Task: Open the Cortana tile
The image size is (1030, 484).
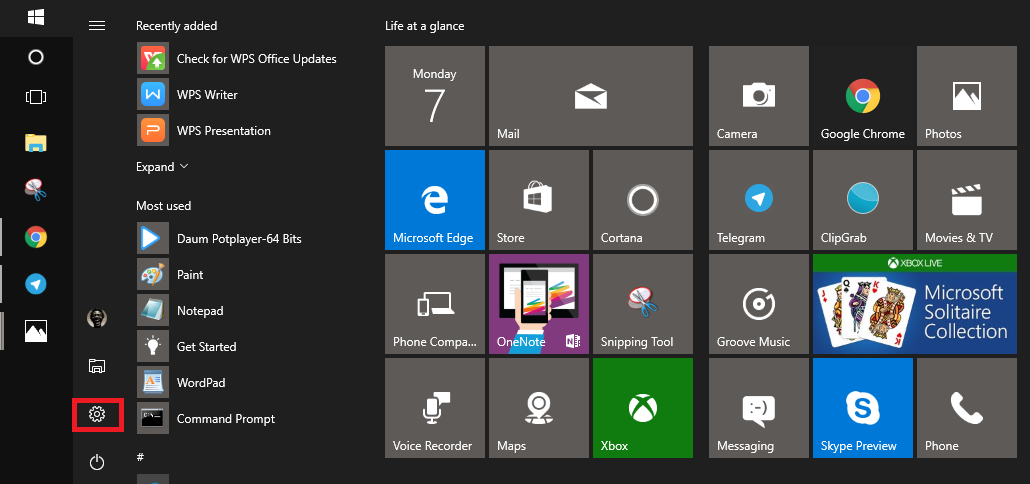Action: click(x=642, y=200)
